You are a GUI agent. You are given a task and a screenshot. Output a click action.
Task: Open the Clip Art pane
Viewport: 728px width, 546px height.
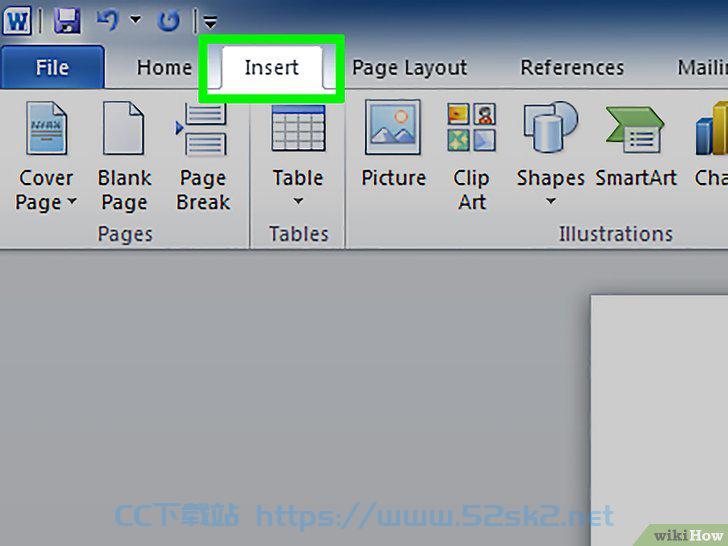(x=471, y=156)
